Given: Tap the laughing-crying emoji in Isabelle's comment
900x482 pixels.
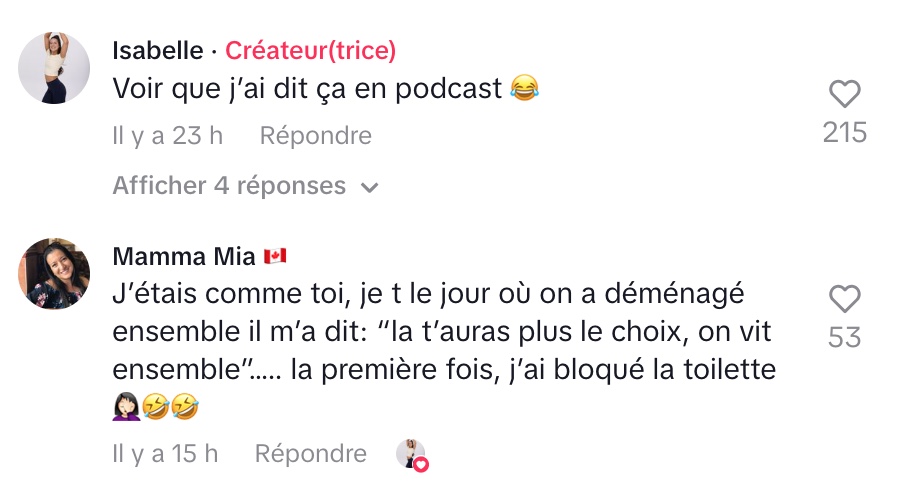Looking at the screenshot, I should (524, 88).
